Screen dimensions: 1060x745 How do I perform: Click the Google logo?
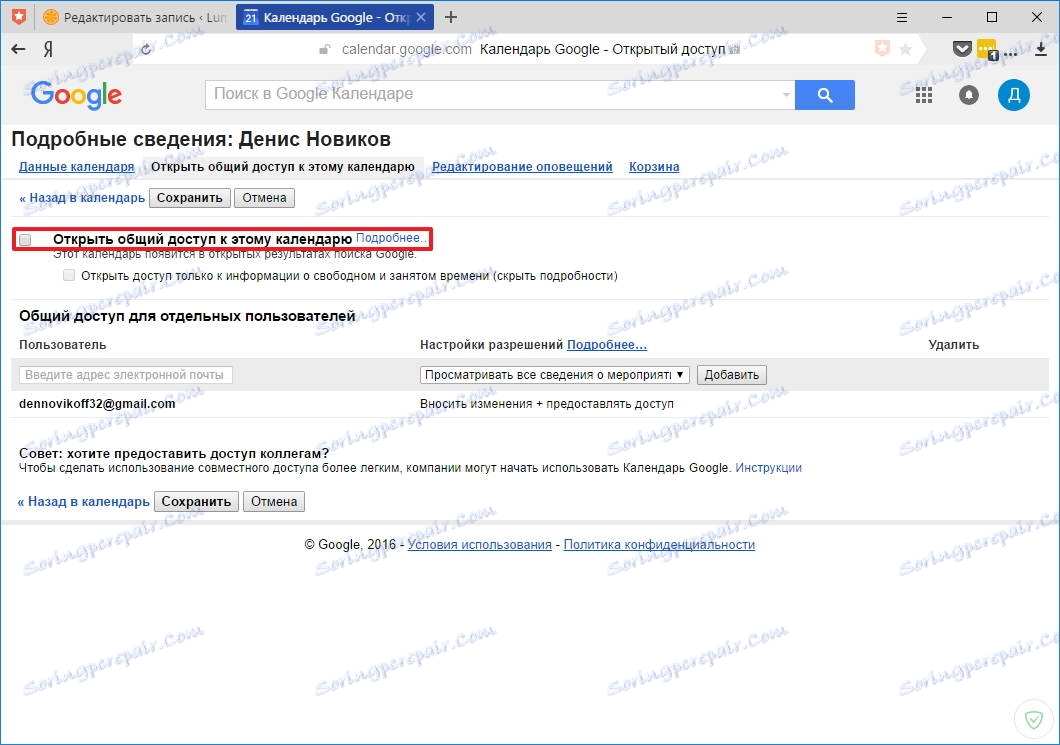pyautogui.click(x=76, y=95)
